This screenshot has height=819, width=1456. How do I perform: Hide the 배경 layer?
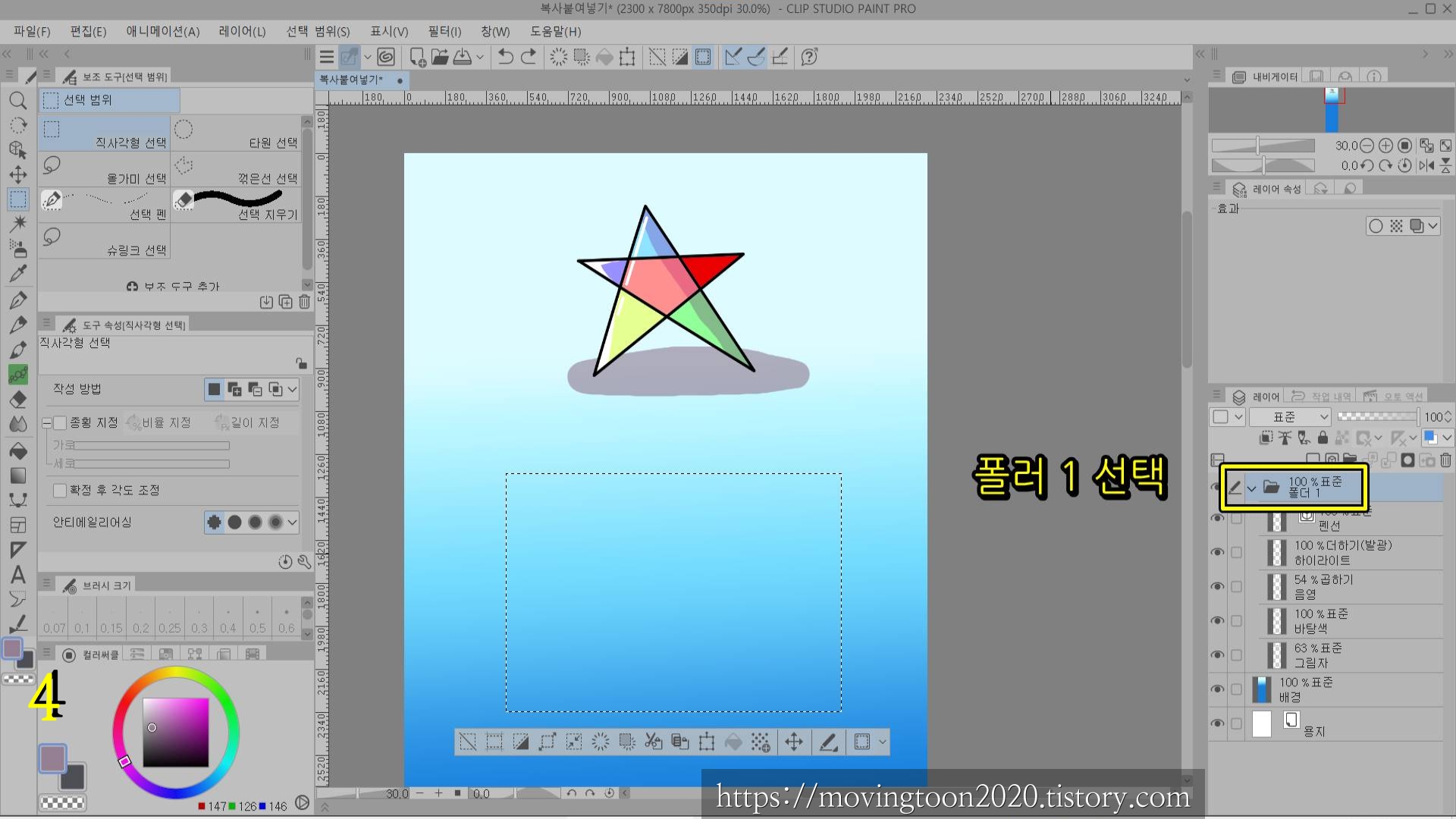click(1217, 689)
